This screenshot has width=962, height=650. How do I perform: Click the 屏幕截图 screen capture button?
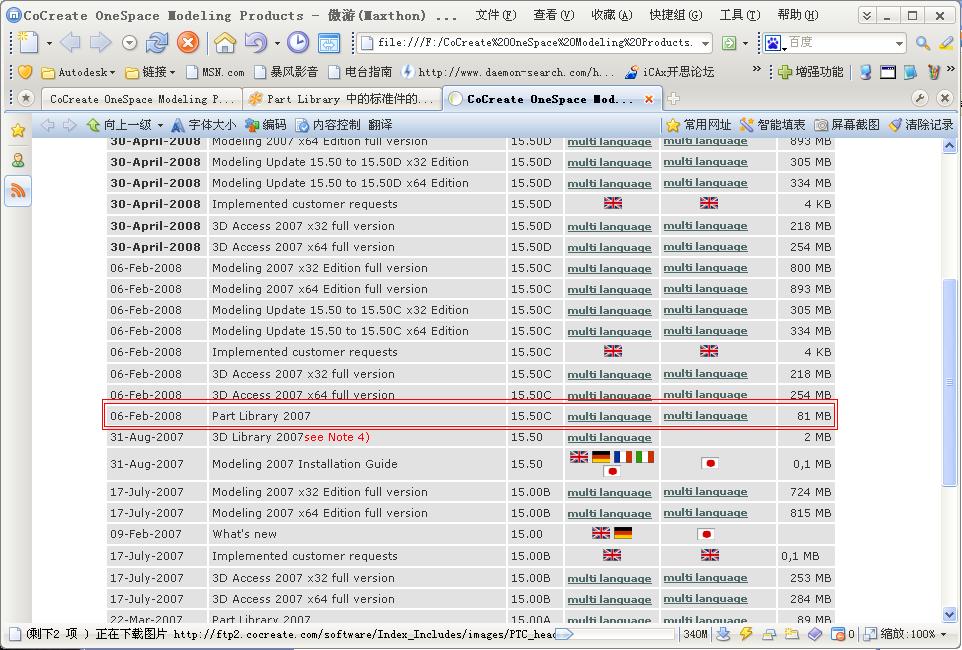click(847, 125)
